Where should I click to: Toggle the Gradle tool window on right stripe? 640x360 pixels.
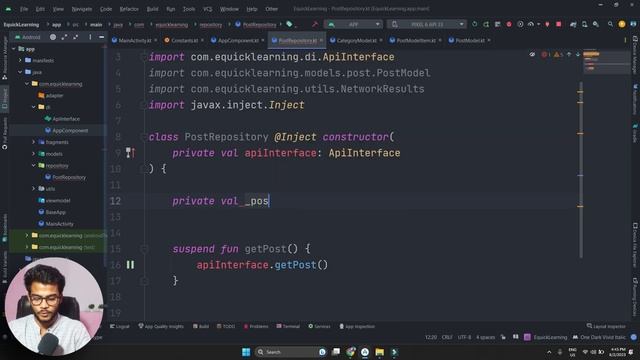pyautogui.click(x=635, y=133)
